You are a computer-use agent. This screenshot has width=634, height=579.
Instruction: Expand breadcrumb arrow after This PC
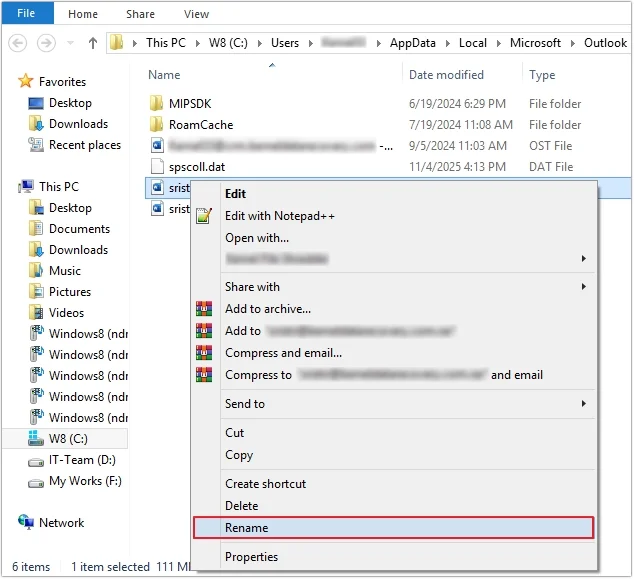pos(198,43)
